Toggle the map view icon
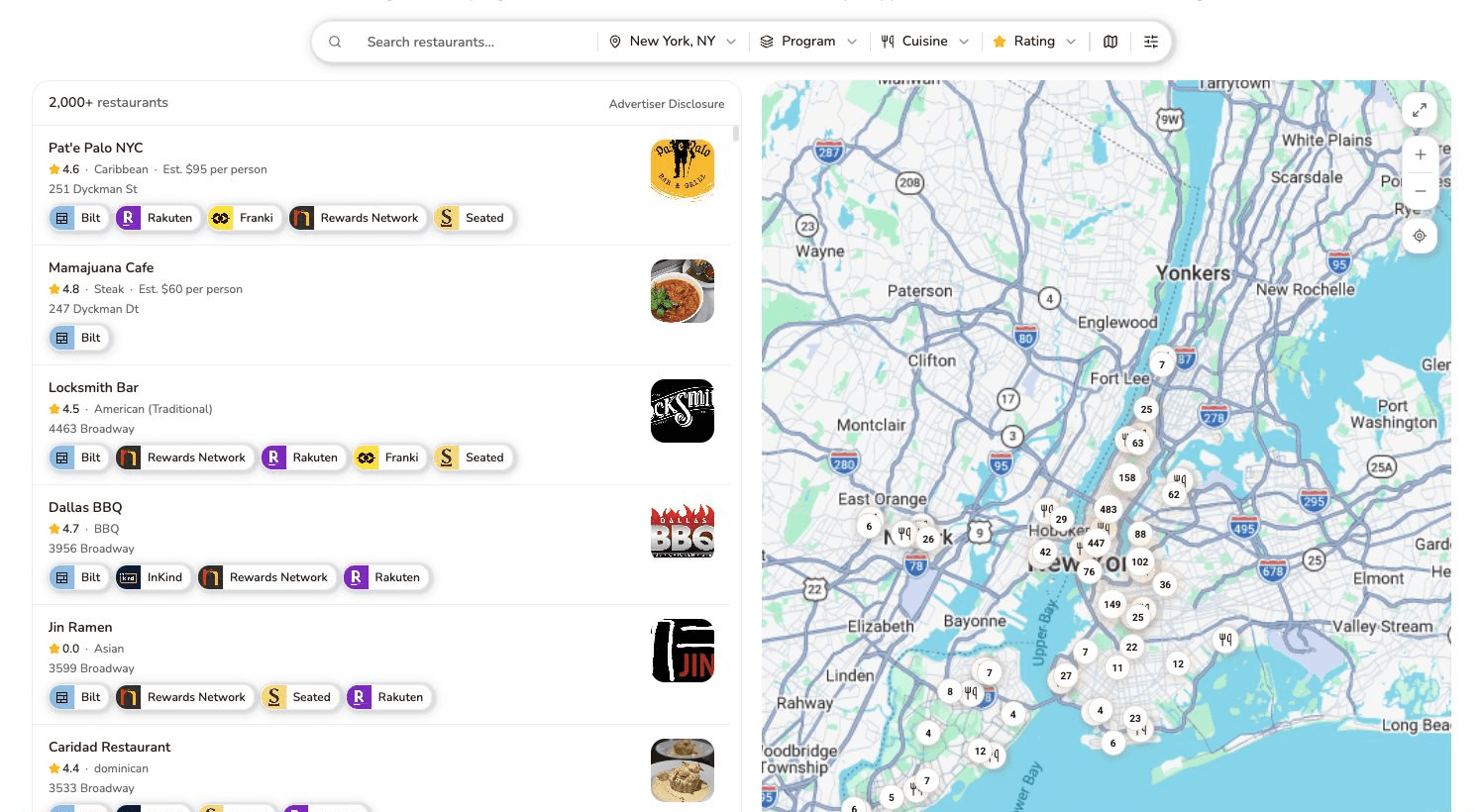The height and width of the screenshot is (812, 1483). click(x=1111, y=42)
